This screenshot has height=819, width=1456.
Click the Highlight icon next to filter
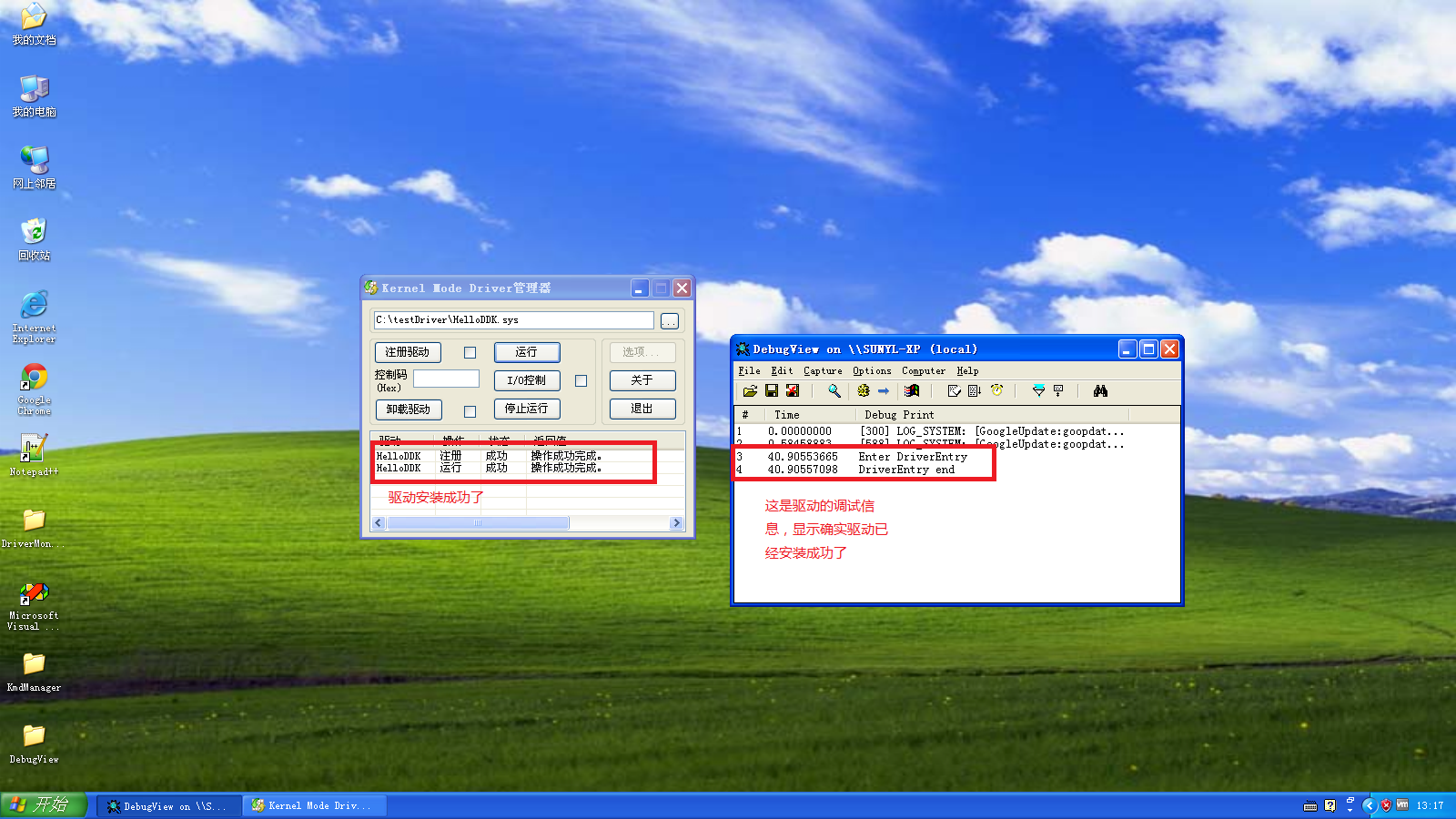(x=1058, y=390)
